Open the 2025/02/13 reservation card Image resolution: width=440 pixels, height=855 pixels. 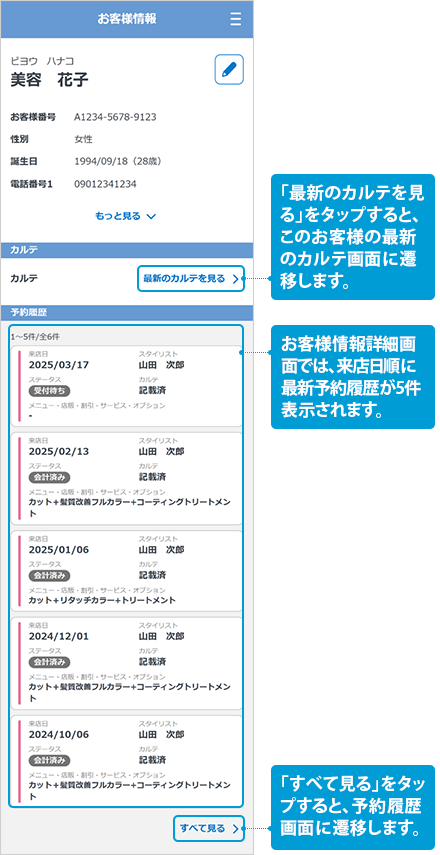point(126,479)
